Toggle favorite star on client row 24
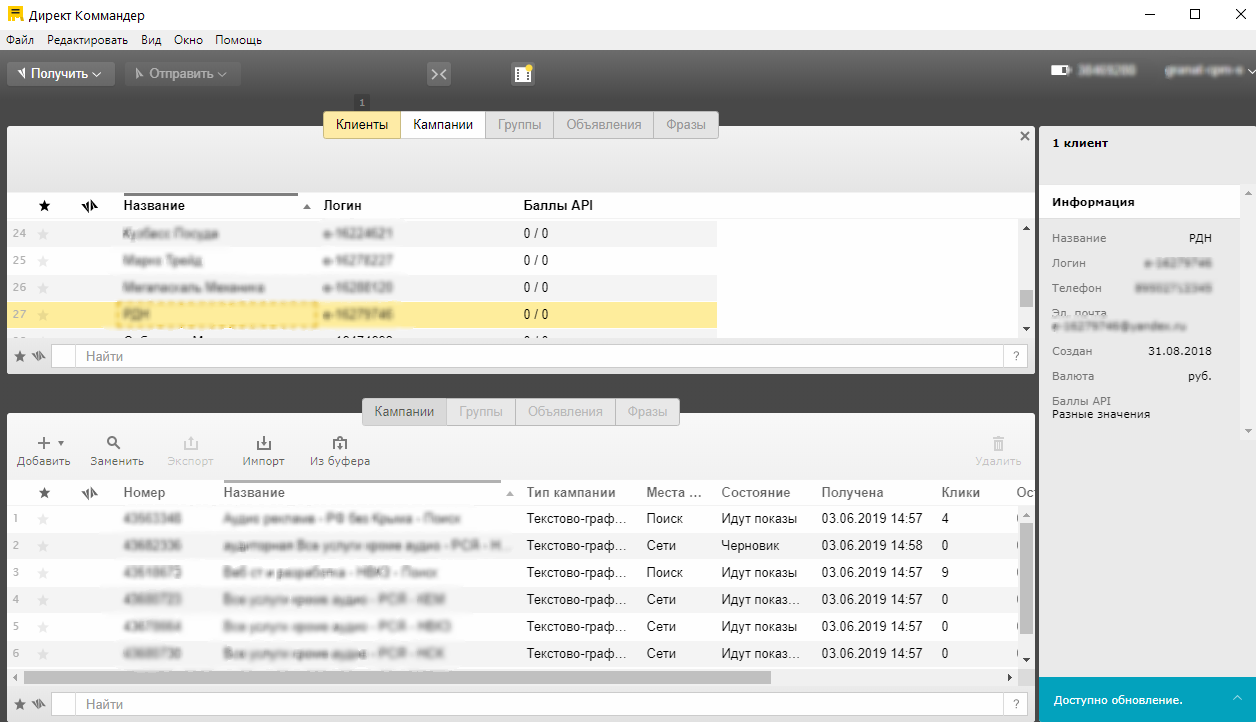This screenshot has height=722, width=1256. 43,234
